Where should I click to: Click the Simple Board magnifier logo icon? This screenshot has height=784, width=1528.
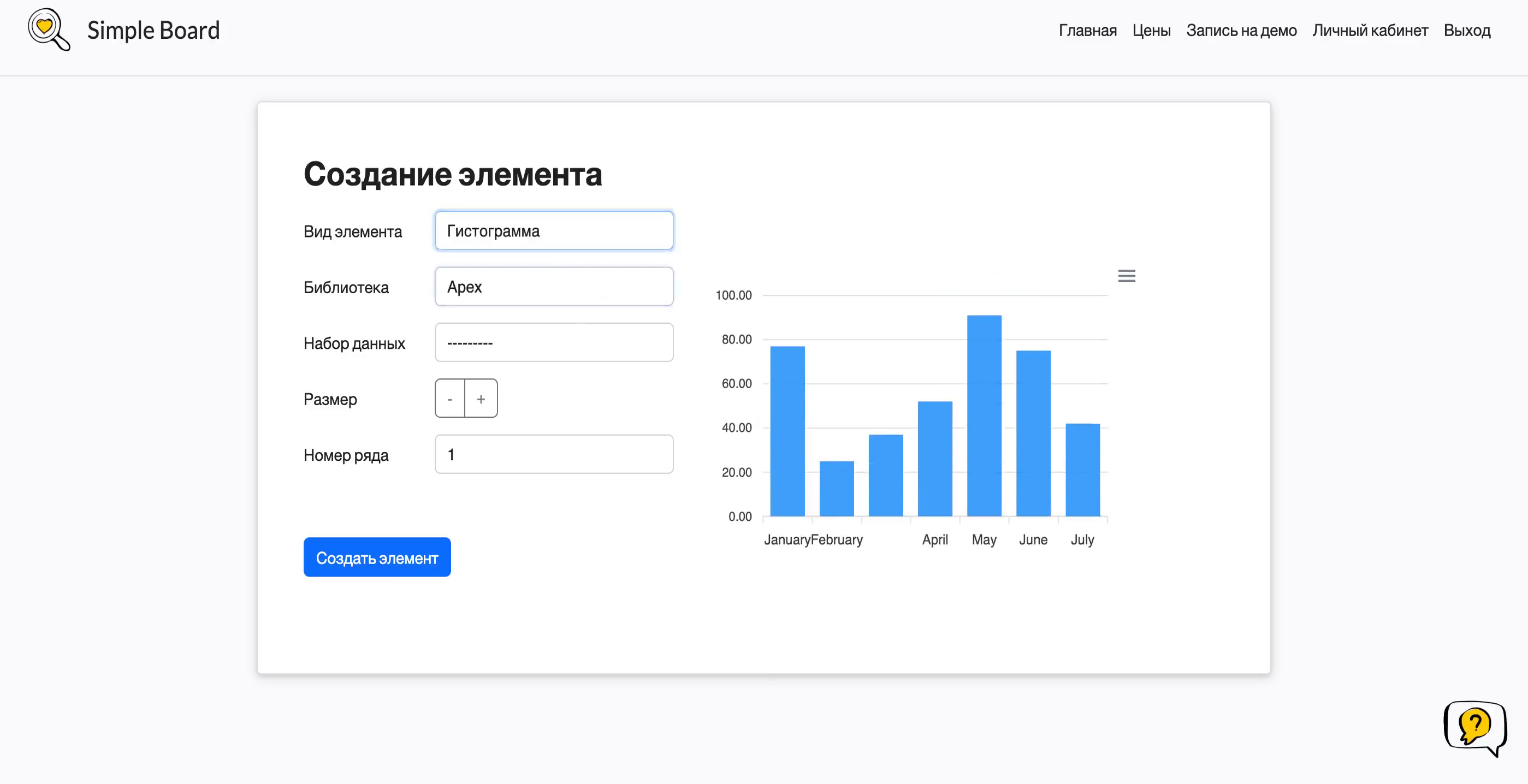(49, 29)
